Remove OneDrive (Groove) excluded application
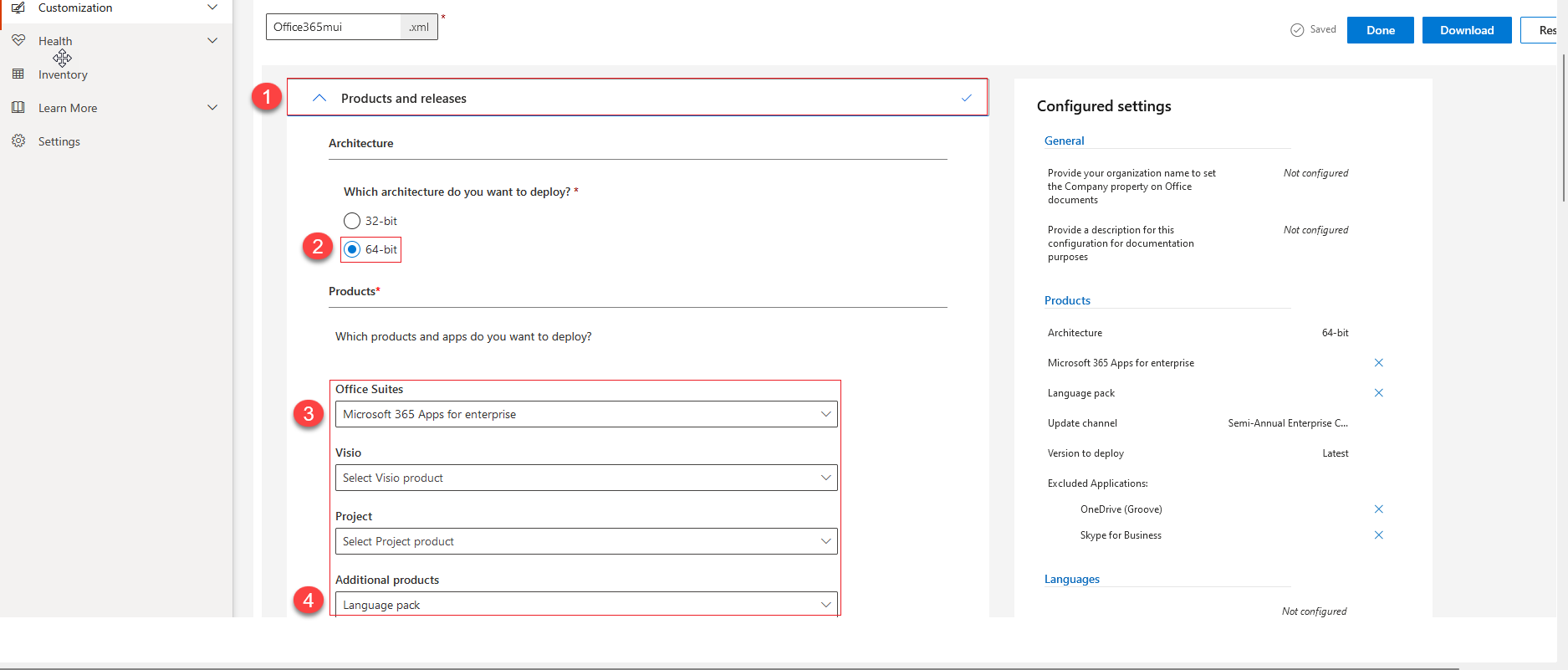This screenshot has width=1568, height=670. 1378,509
